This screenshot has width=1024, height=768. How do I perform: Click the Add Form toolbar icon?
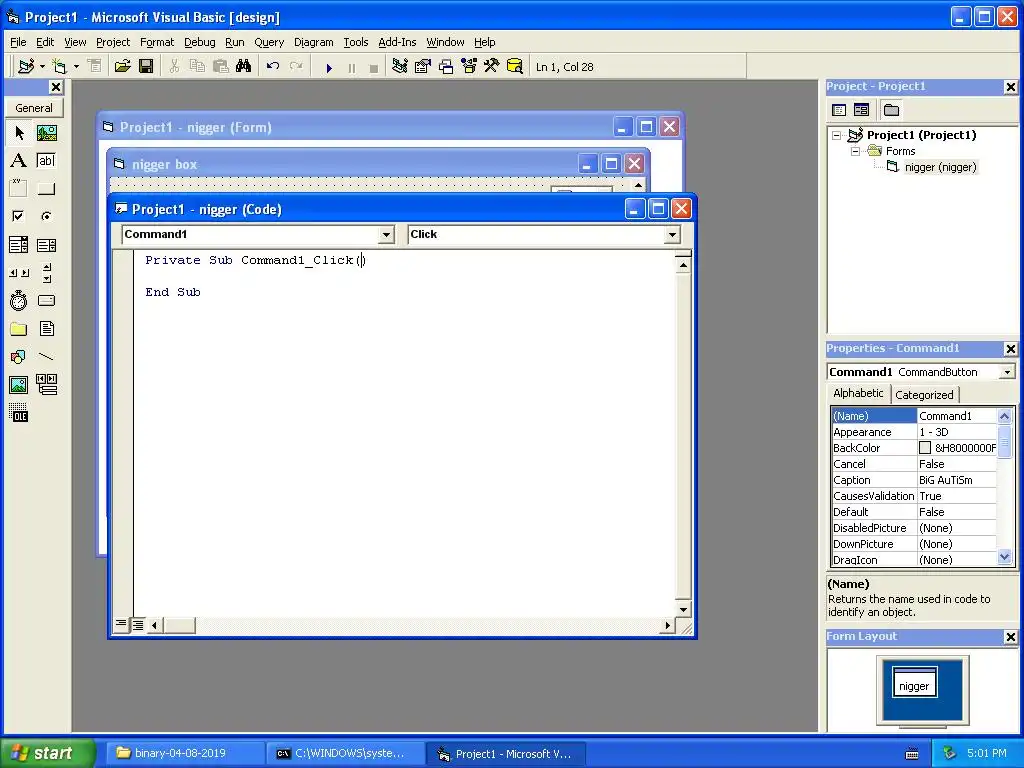[59, 67]
